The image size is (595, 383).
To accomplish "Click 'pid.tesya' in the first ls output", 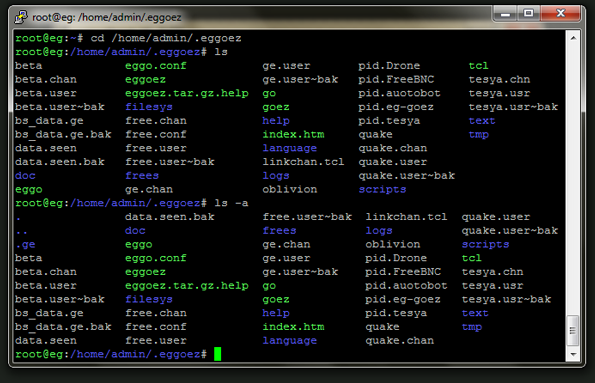I will (389, 121).
